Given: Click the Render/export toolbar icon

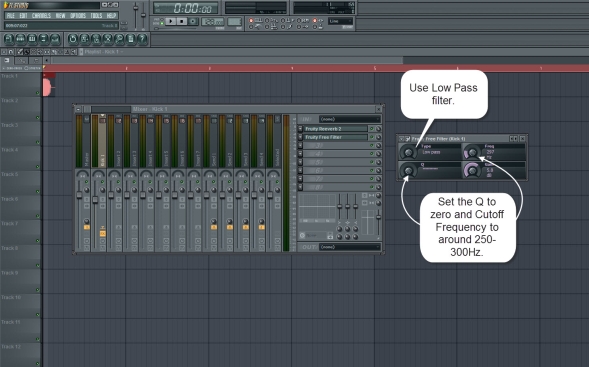Looking at the screenshot, I should click(96, 39).
